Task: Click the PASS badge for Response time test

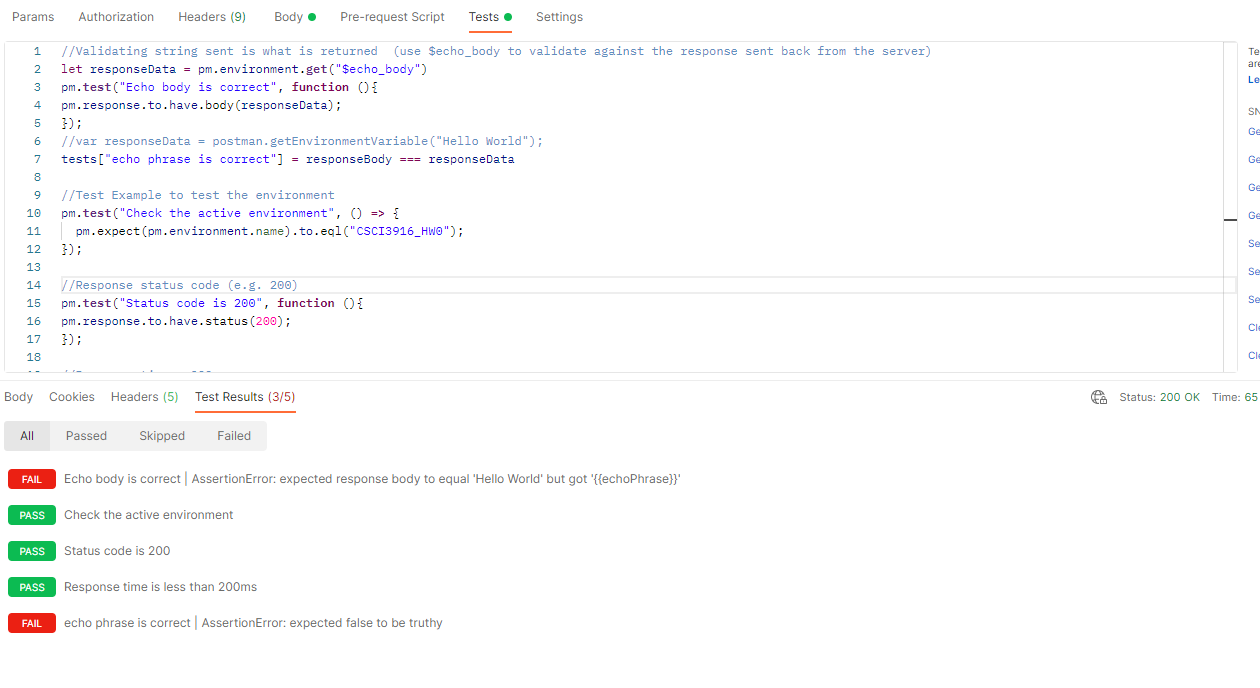Action: pos(32,586)
